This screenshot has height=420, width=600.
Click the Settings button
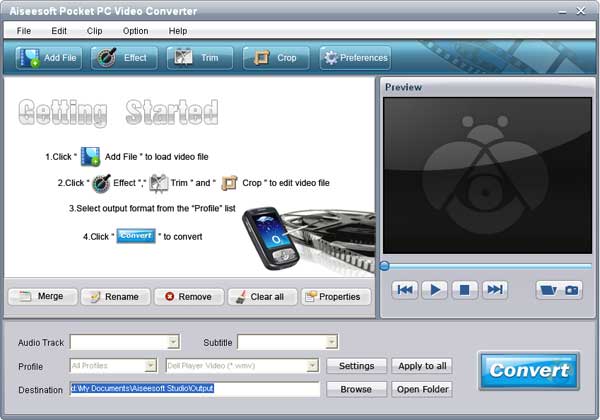click(357, 366)
